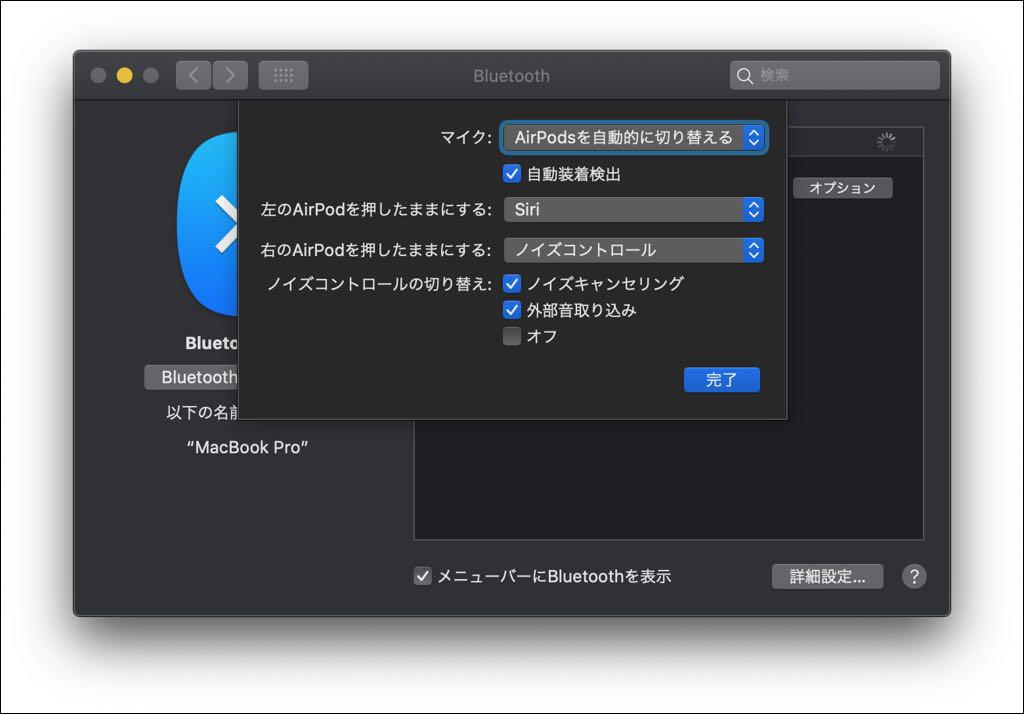
Task: Click the partially hidden Bluetooth toggle button
Action: 191,377
